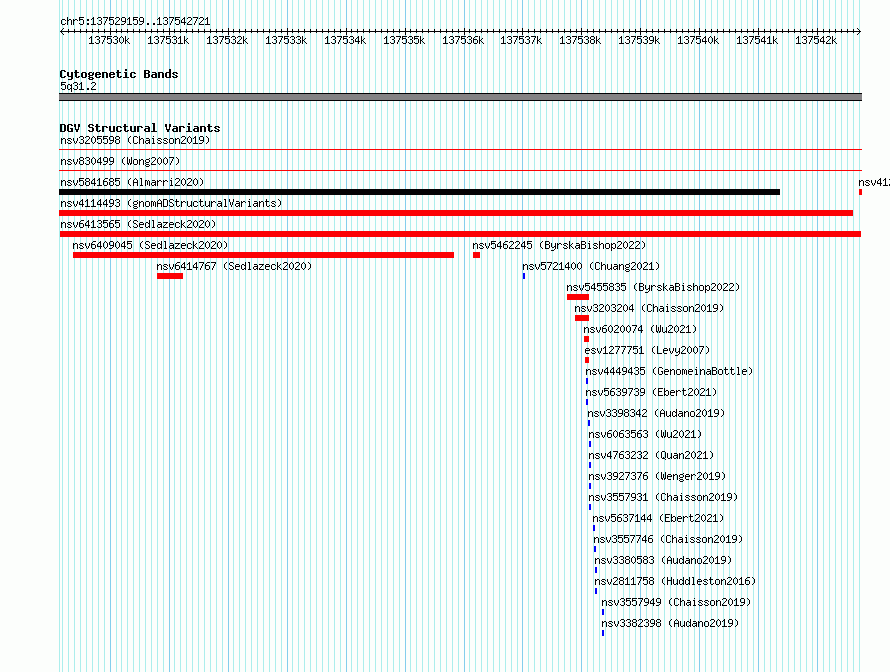Click the small red mark under nsv5462245
Image resolution: width=890 pixels, height=672 pixels.
(476, 255)
